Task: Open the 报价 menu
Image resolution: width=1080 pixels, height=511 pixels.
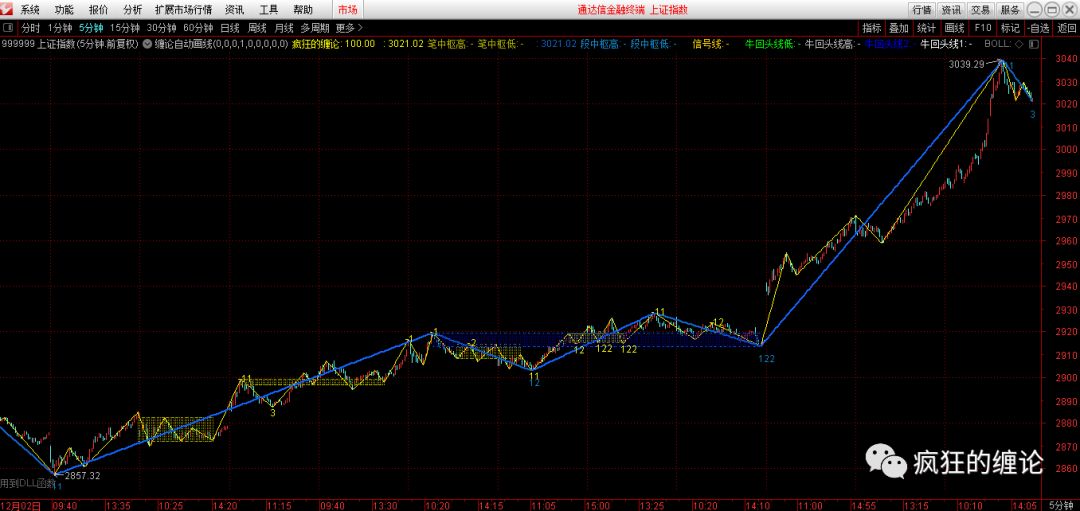Action: (98, 10)
